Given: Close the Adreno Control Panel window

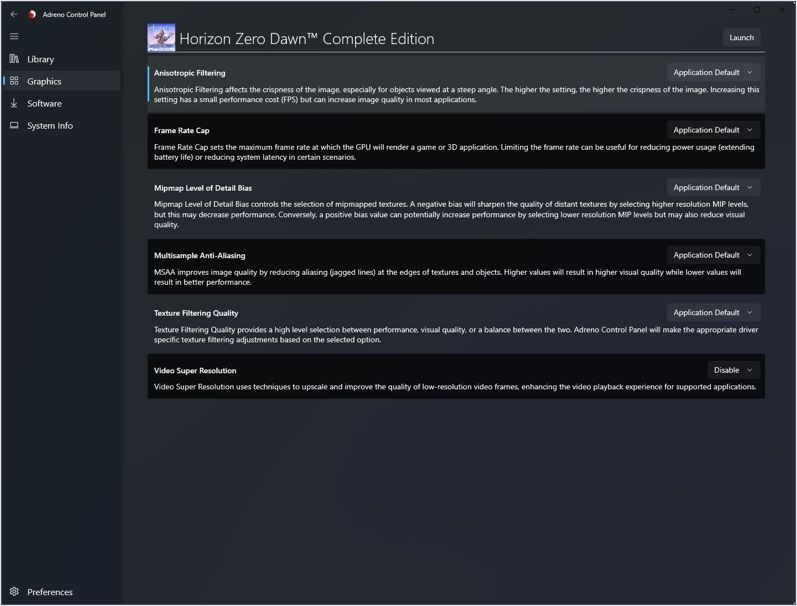Looking at the screenshot, I should 782,10.
